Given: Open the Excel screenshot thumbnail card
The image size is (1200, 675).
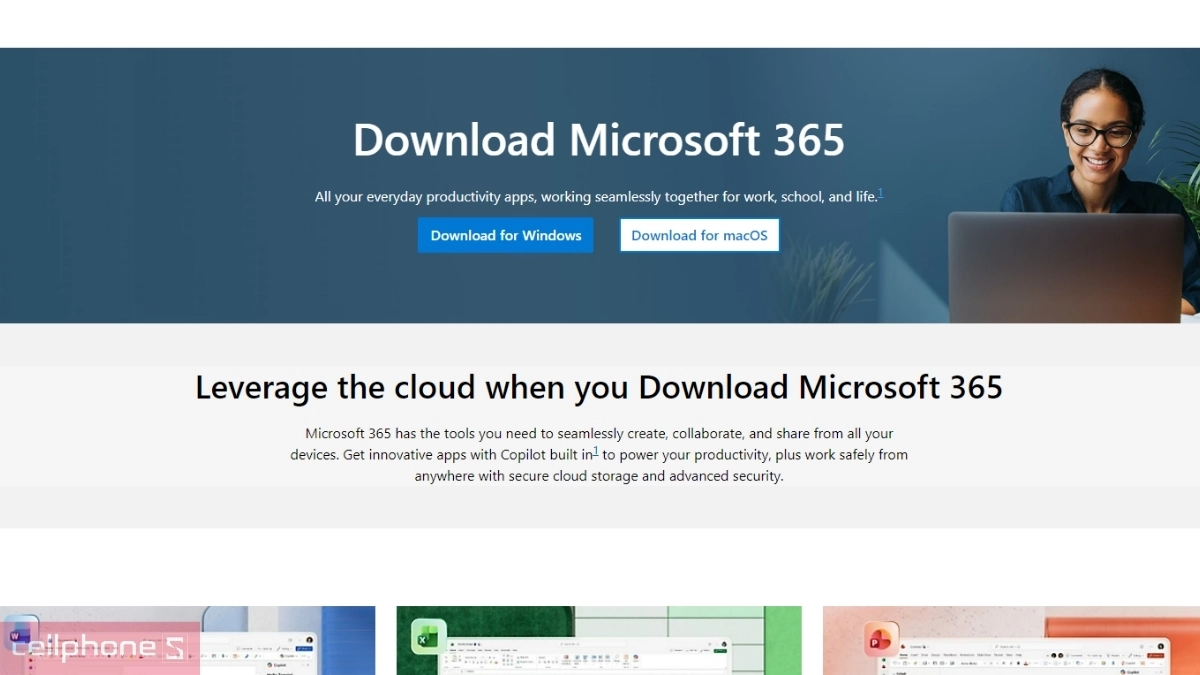Looking at the screenshot, I should tap(599, 640).
